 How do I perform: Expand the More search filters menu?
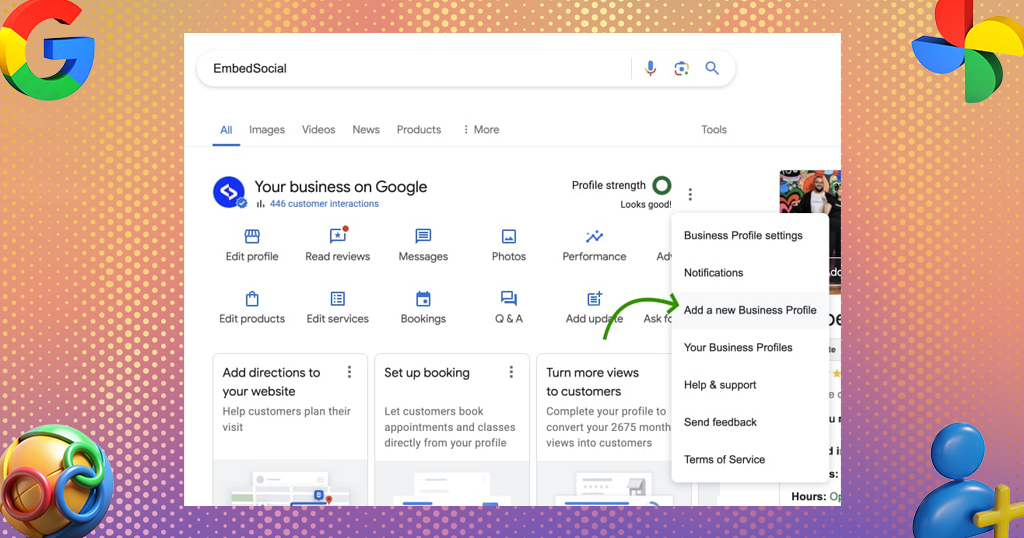[481, 129]
